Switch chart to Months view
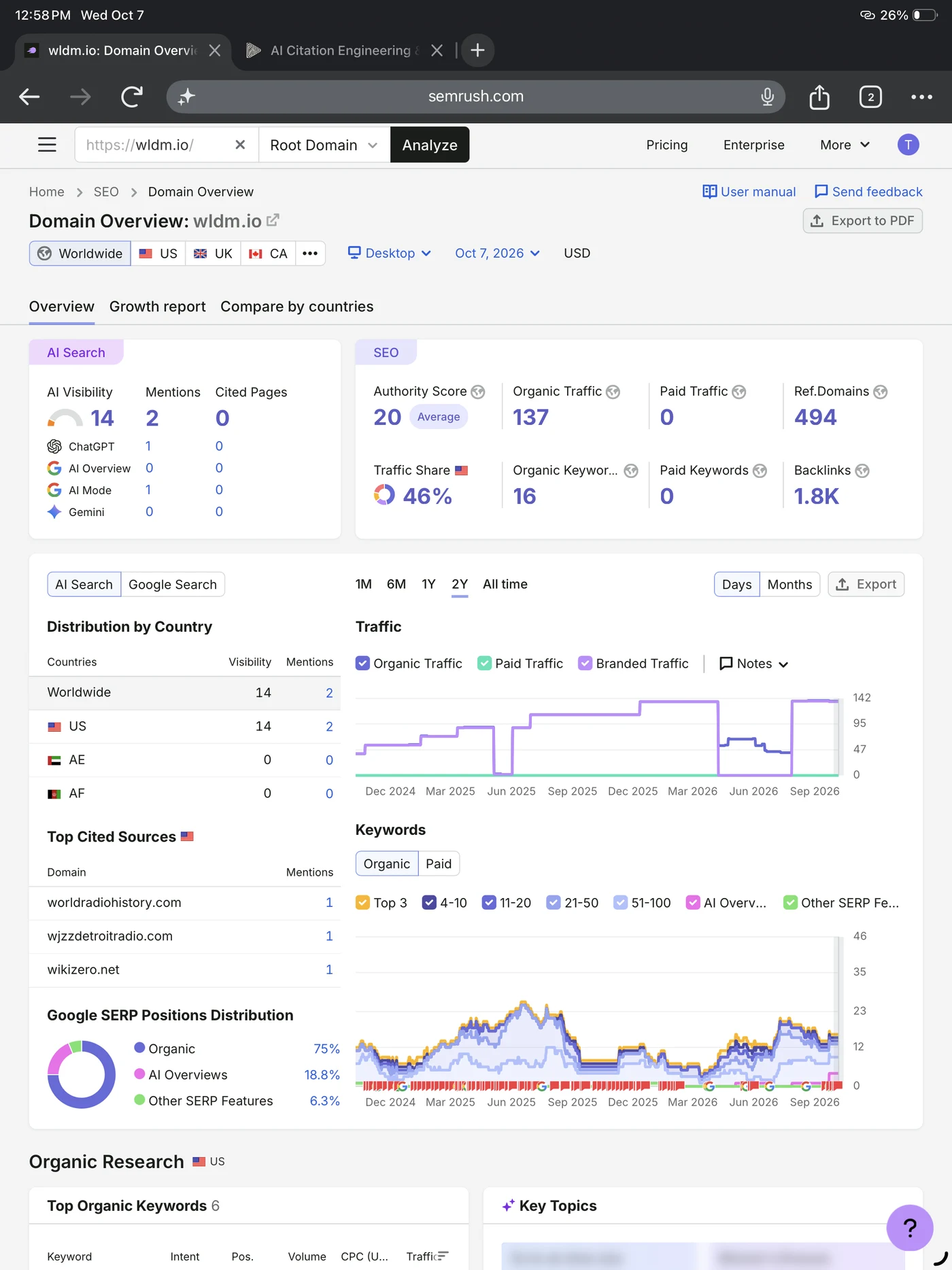Viewport: 952px width, 1270px height. click(789, 585)
